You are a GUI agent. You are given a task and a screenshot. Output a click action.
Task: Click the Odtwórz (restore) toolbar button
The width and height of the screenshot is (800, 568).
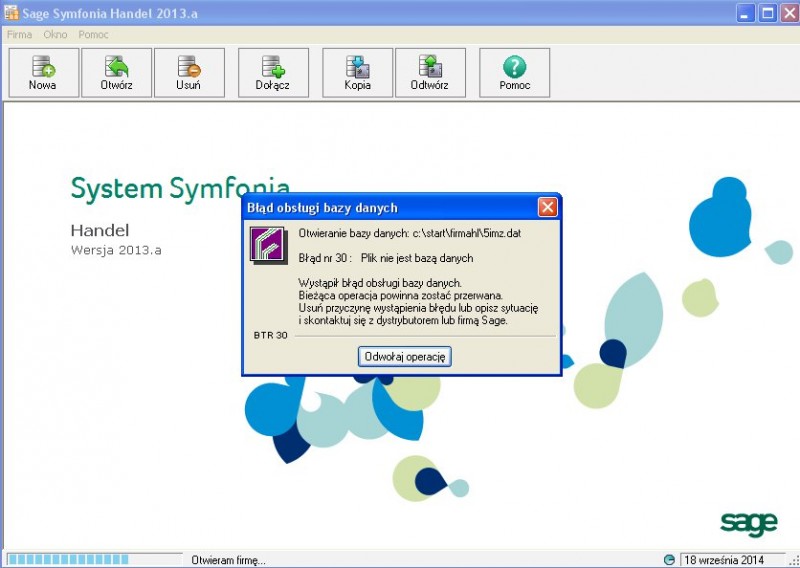(430, 73)
